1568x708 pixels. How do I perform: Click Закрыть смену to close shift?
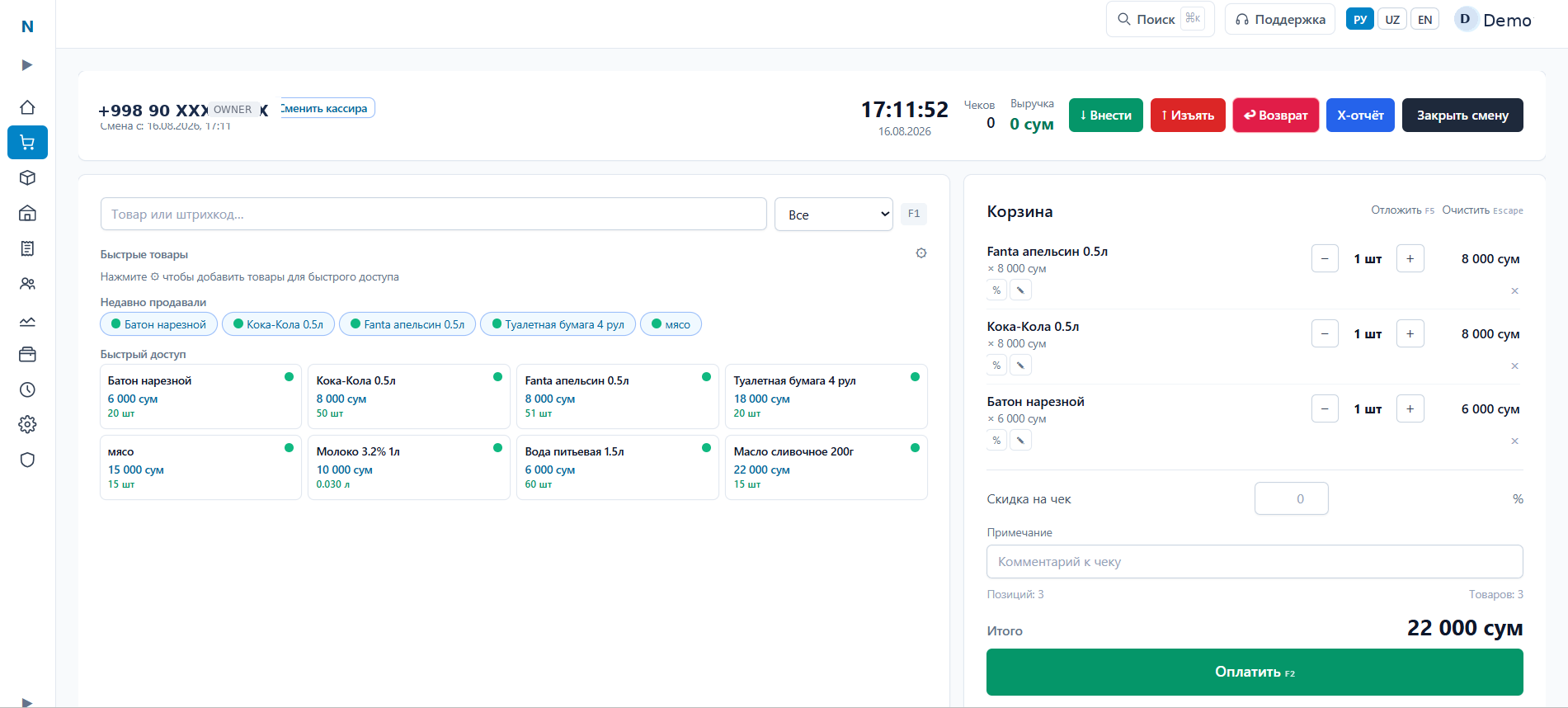click(1462, 116)
